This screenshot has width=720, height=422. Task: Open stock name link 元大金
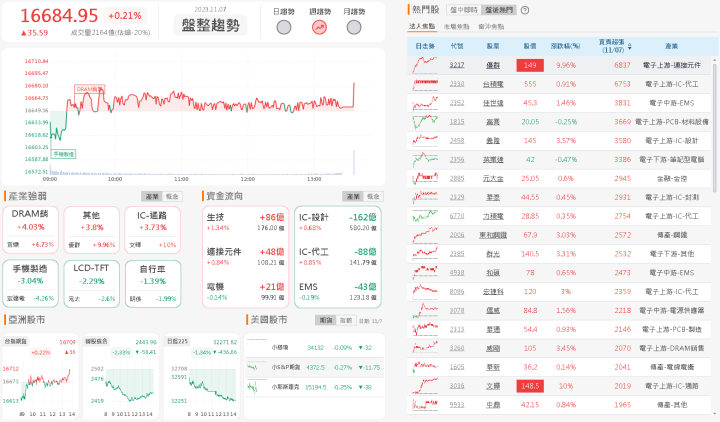point(493,178)
